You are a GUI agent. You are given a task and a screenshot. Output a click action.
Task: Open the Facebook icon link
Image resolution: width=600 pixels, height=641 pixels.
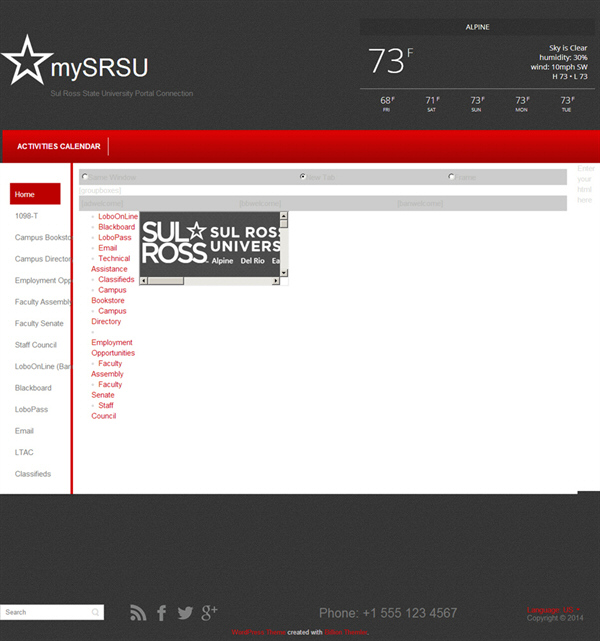pyautogui.click(x=162, y=613)
